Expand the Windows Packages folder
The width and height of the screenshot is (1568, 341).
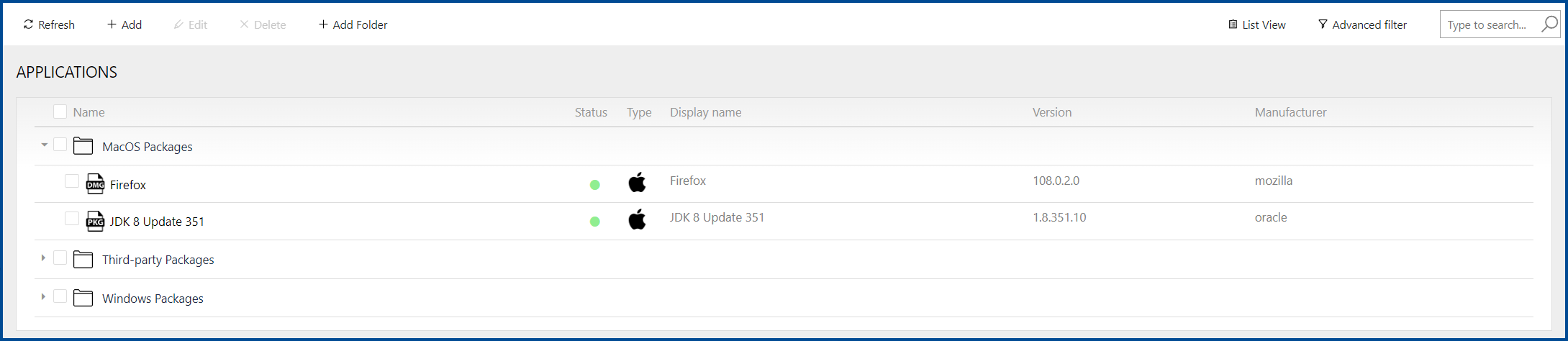[x=43, y=297]
